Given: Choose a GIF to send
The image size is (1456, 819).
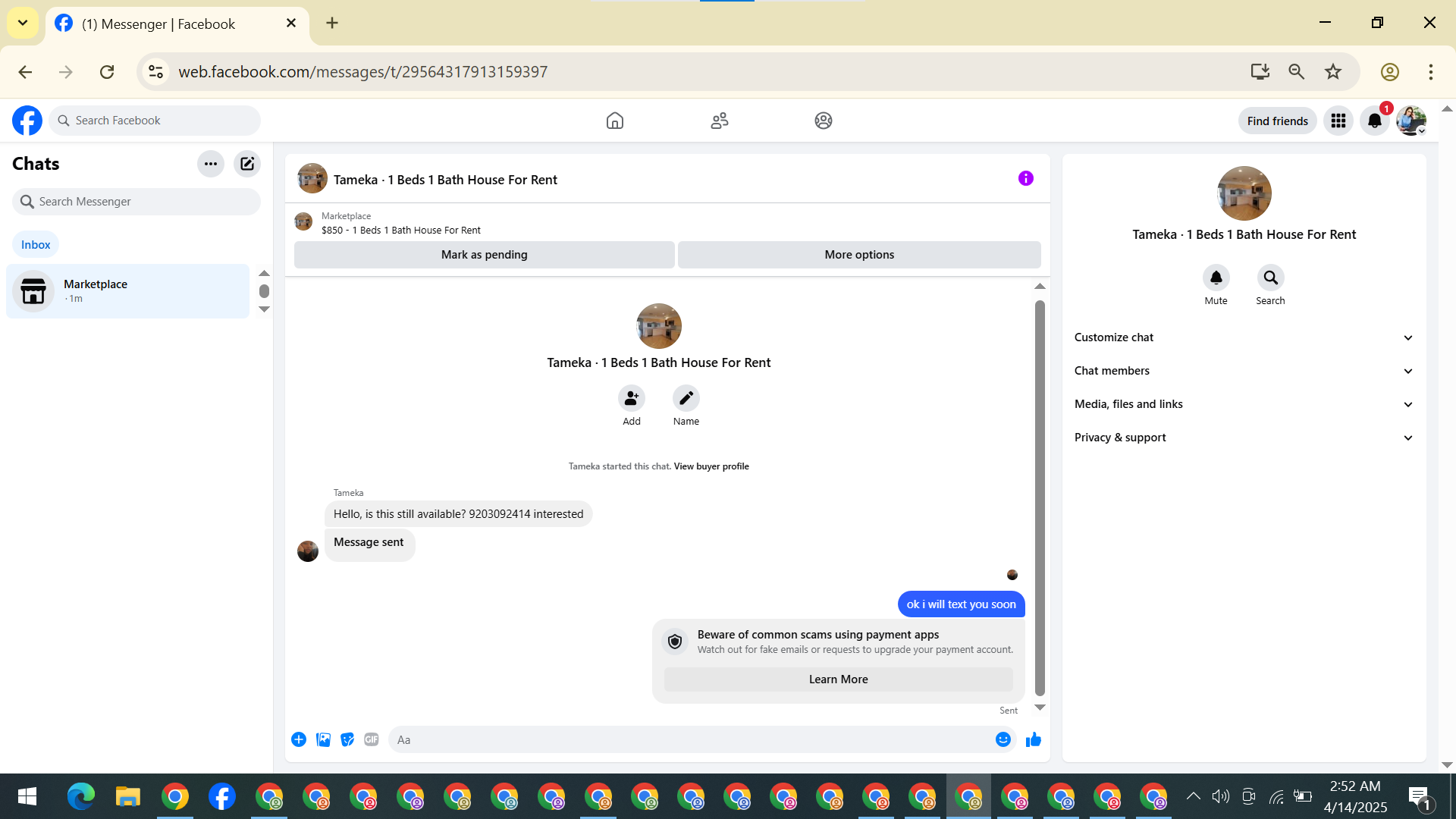Looking at the screenshot, I should pos(371,739).
